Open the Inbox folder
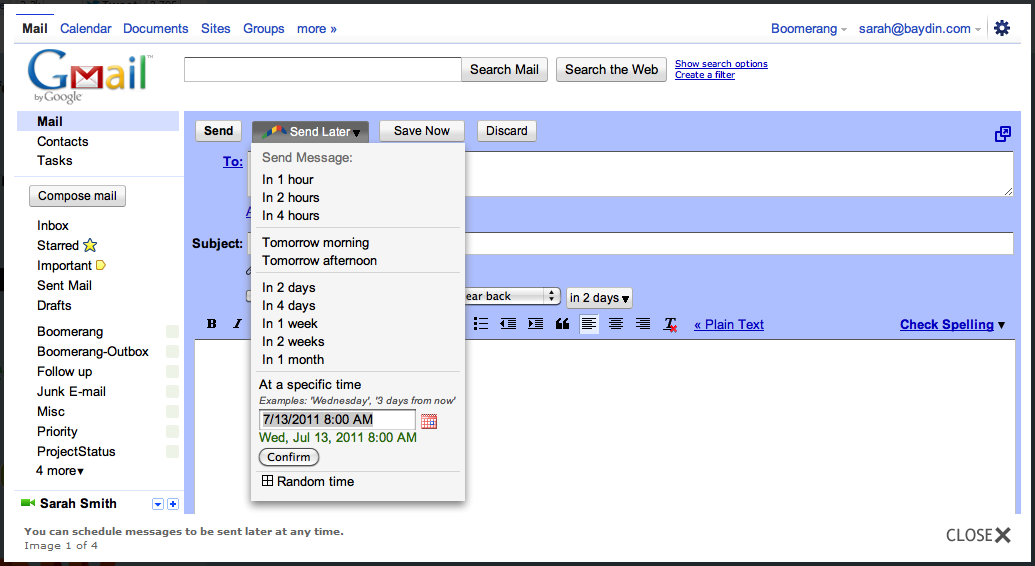This screenshot has height=566, width=1035. (53, 225)
